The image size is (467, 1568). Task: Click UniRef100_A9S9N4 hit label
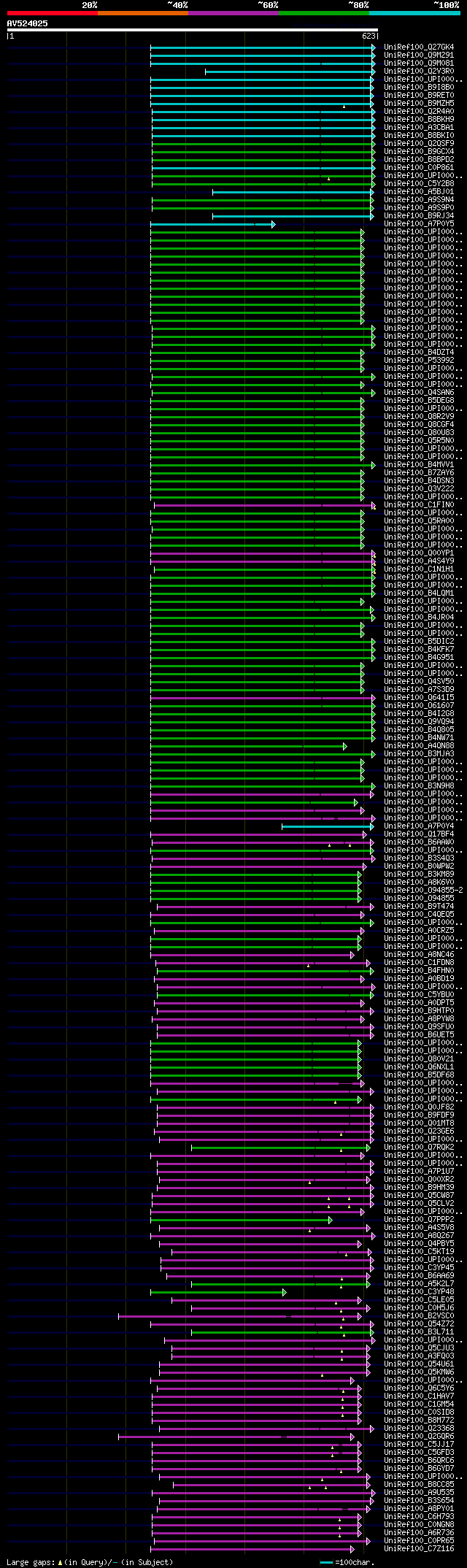pyautogui.click(x=419, y=199)
